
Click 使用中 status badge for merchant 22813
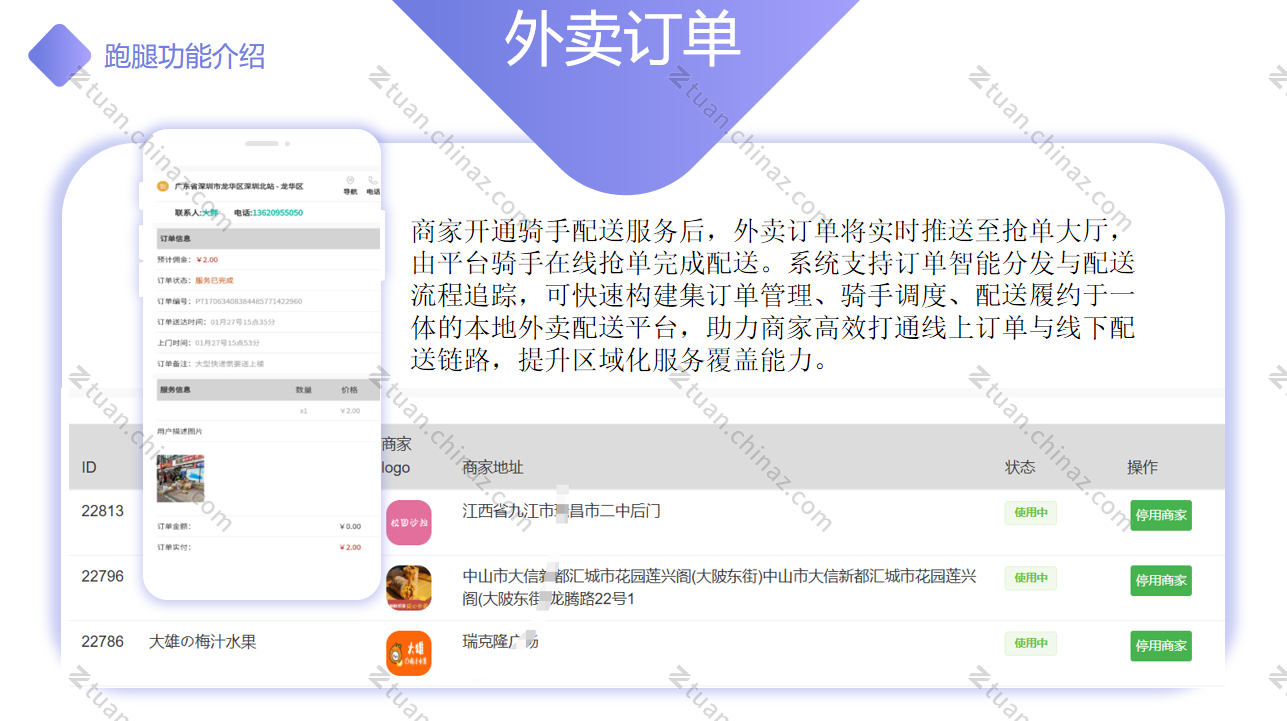[x=1031, y=513]
